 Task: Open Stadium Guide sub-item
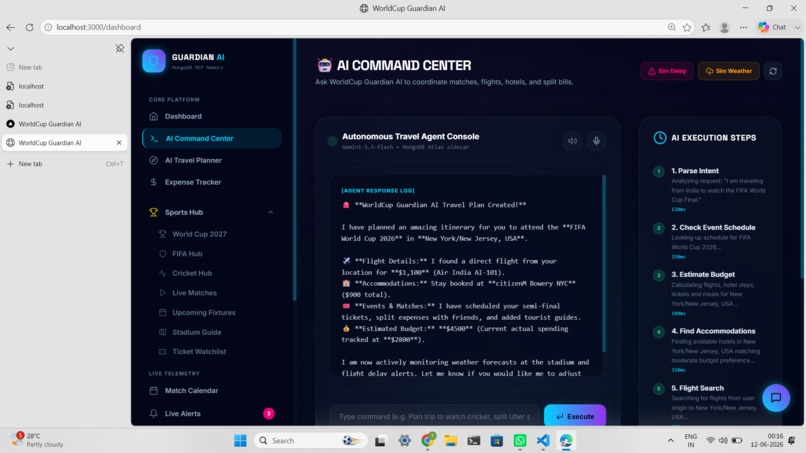pos(196,332)
